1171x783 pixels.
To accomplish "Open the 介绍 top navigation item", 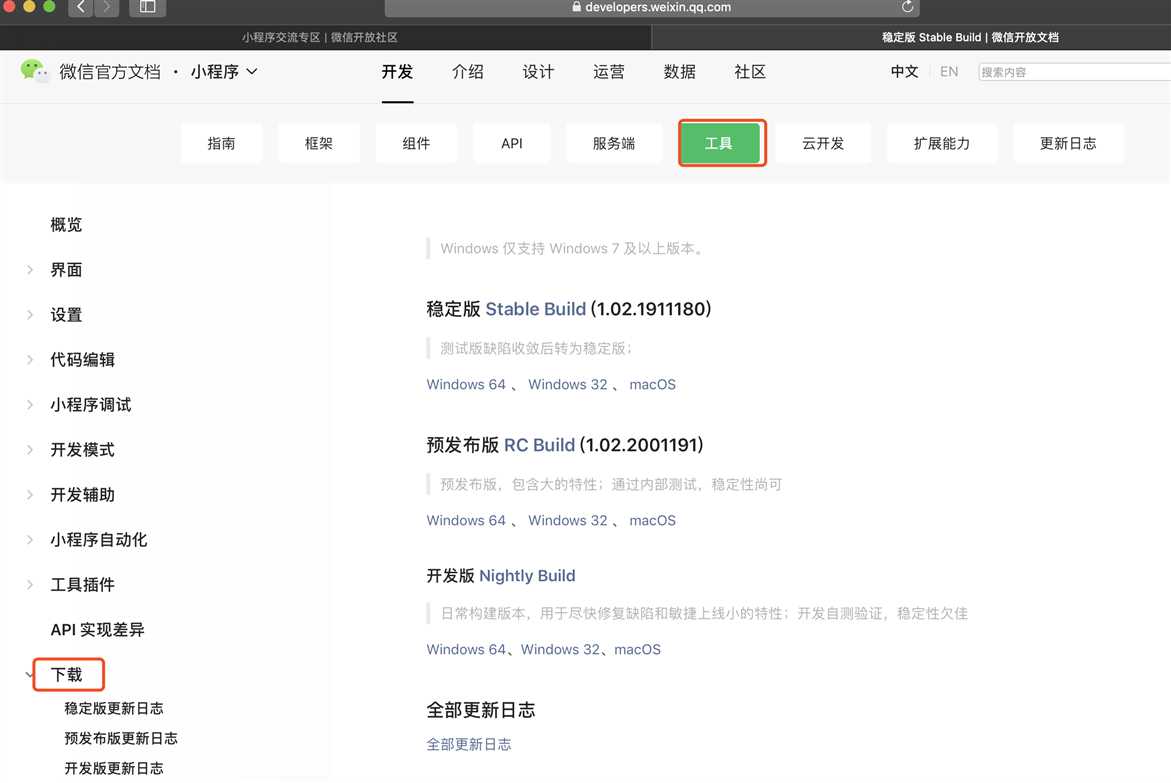I will (468, 72).
